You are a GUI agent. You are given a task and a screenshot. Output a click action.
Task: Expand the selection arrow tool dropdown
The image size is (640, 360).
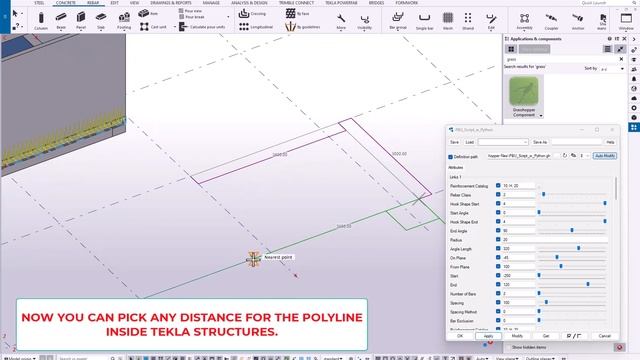[22, 13]
